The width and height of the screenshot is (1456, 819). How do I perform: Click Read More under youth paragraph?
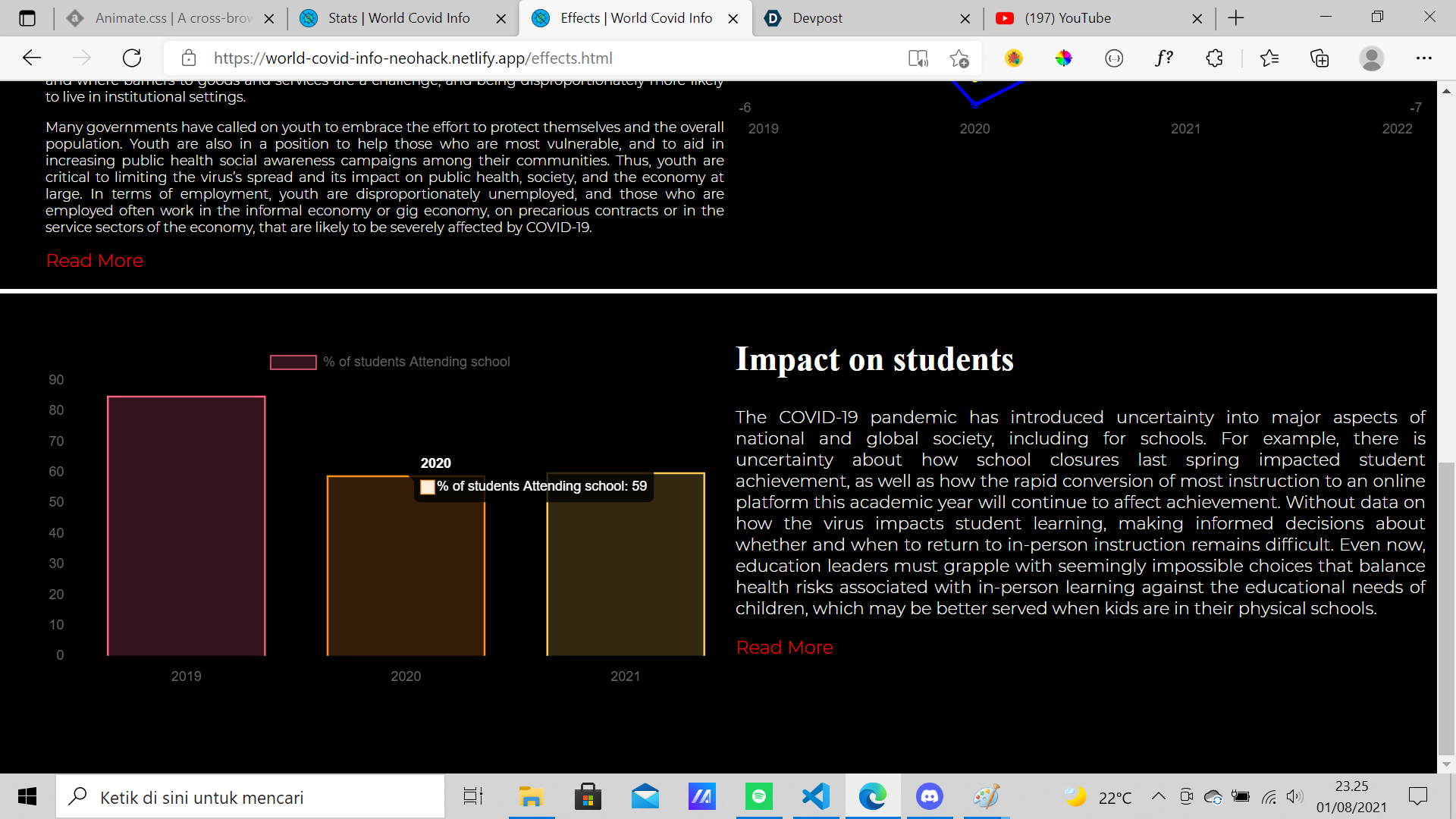(94, 260)
